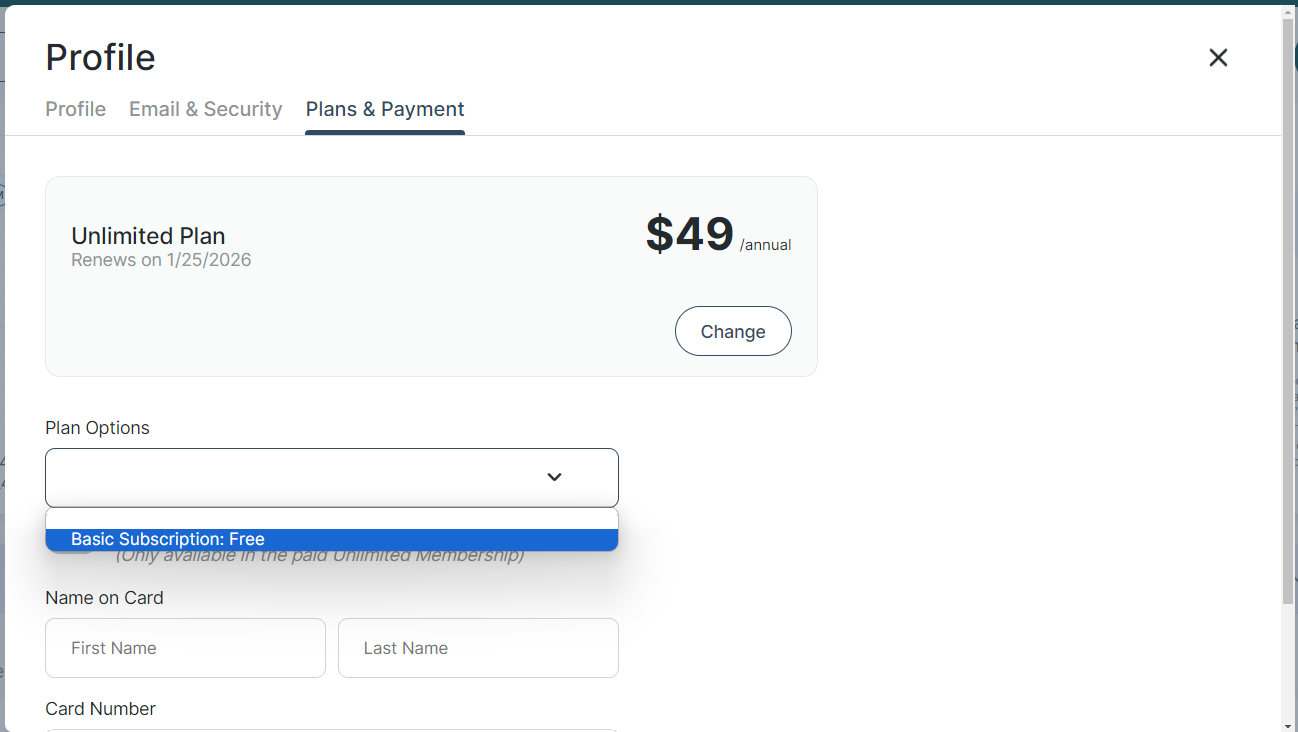
Task: Click the $49 annual price text
Action: [x=690, y=234]
